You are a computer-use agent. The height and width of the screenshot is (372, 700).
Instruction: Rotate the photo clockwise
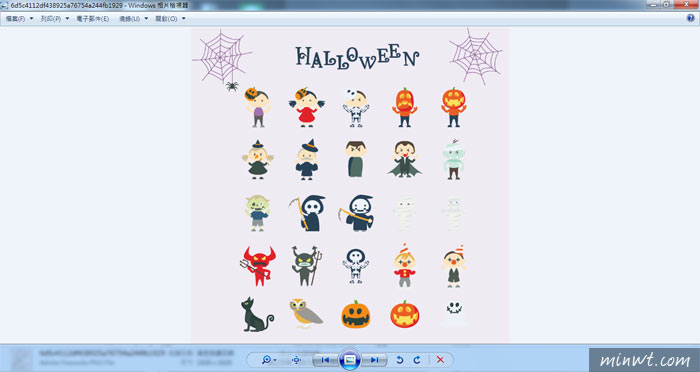point(417,360)
